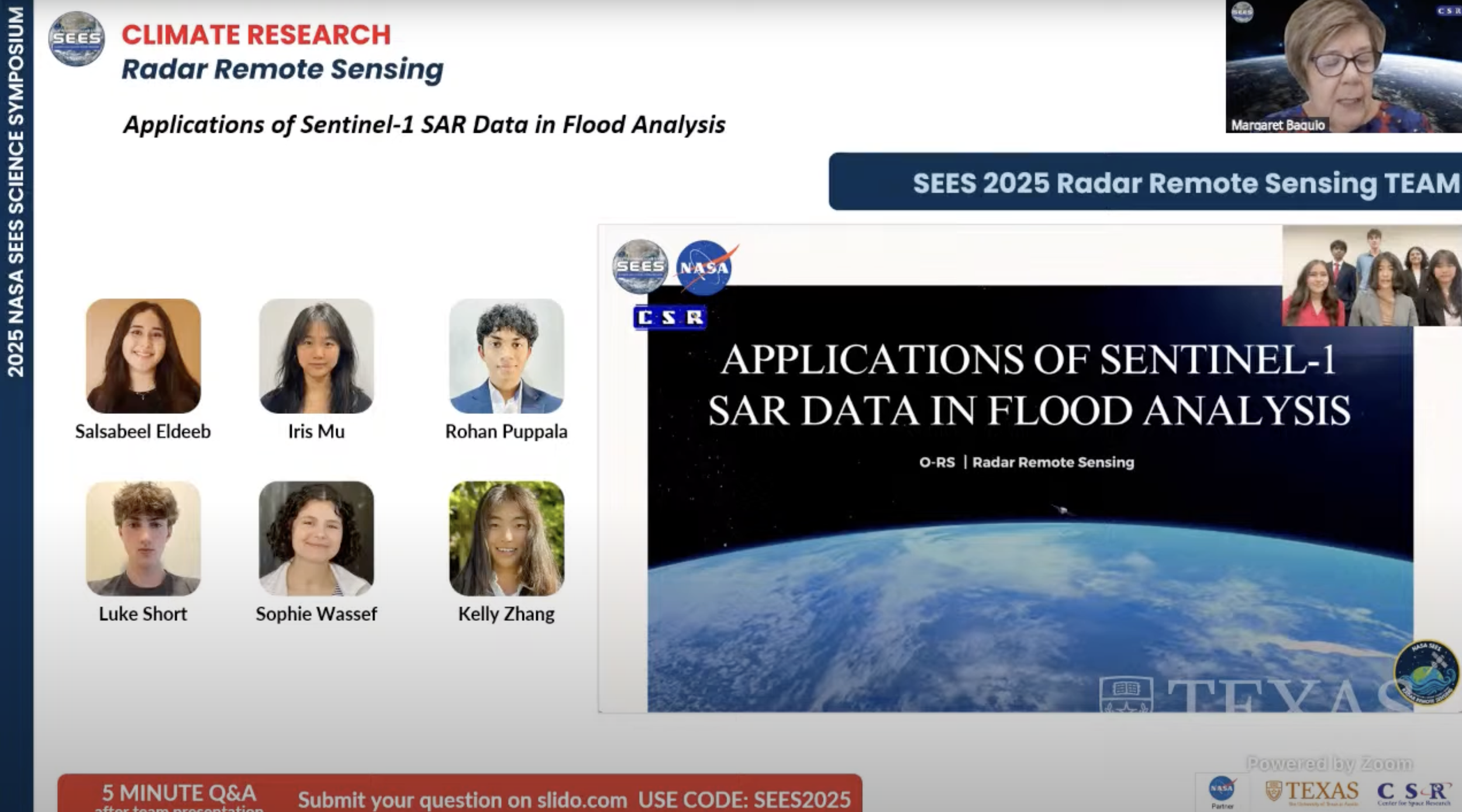Viewport: 1462px width, 812px height.
Task: Click the "USE CODE: SEES2025" text
Action: (x=744, y=800)
